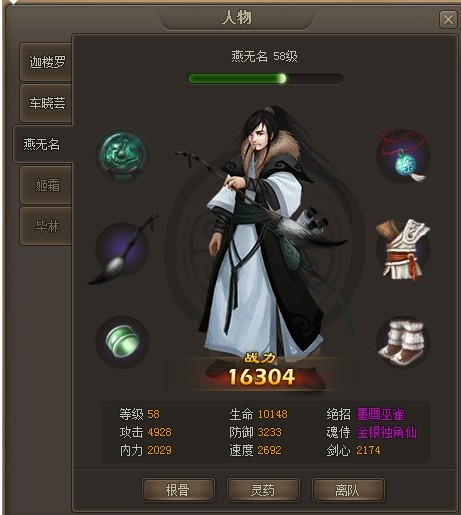Open the 金银独角仙 soul servant link
The image size is (461, 515).
click(x=387, y=432)
